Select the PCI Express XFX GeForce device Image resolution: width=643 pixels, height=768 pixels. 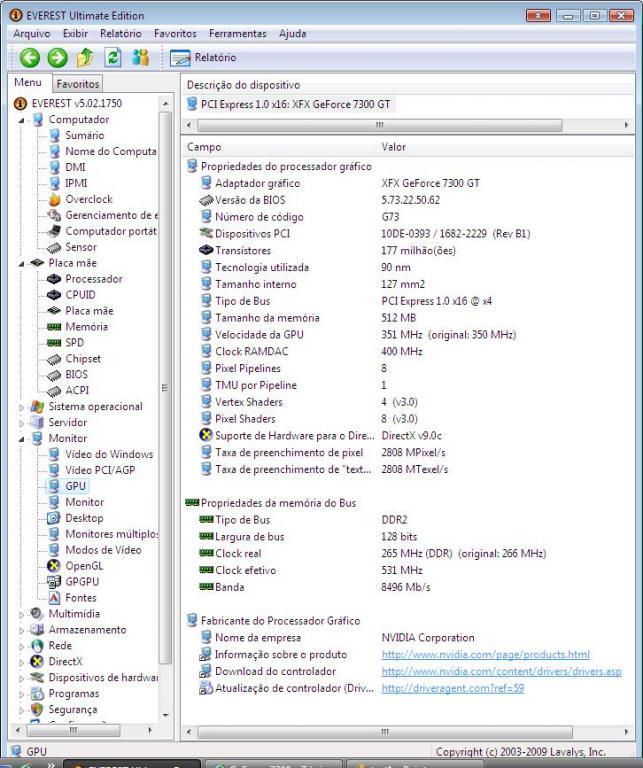point(295,104)
